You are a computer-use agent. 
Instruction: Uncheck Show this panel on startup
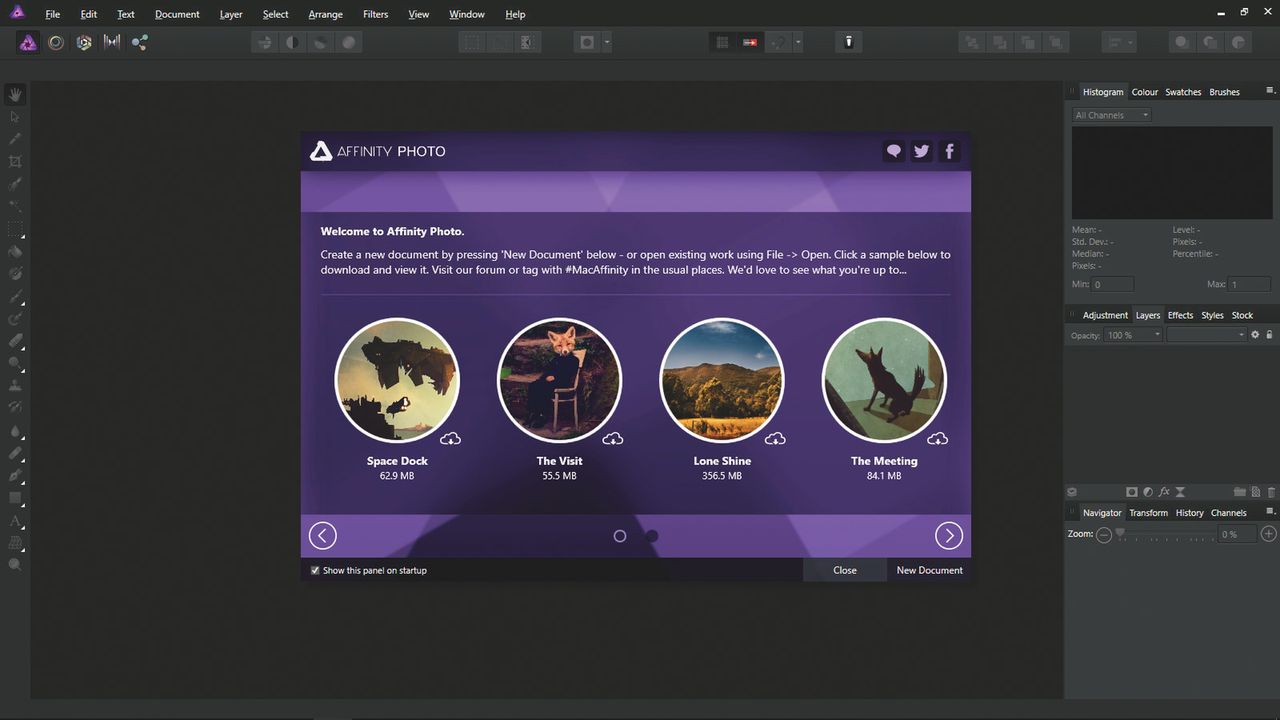(315, 570)
